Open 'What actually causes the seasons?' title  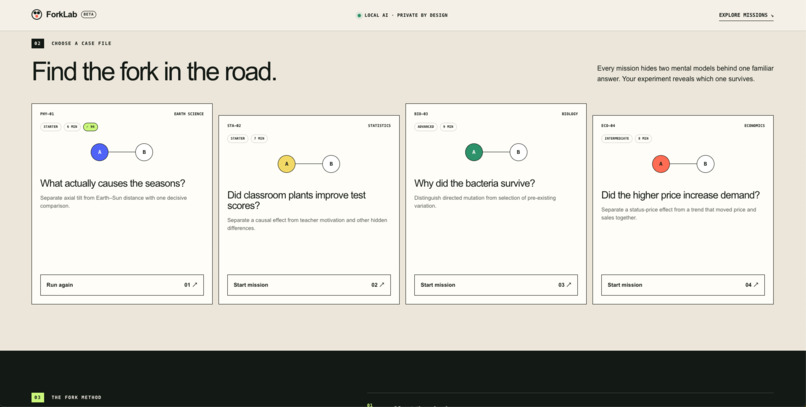113,183
